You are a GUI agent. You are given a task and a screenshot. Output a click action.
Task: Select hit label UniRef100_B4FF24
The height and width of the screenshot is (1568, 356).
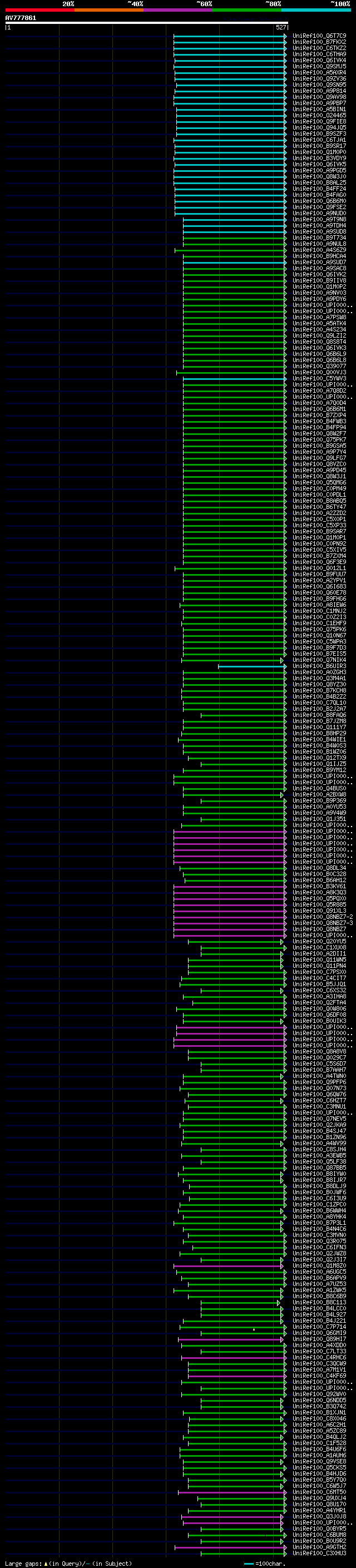click(319, 189)
